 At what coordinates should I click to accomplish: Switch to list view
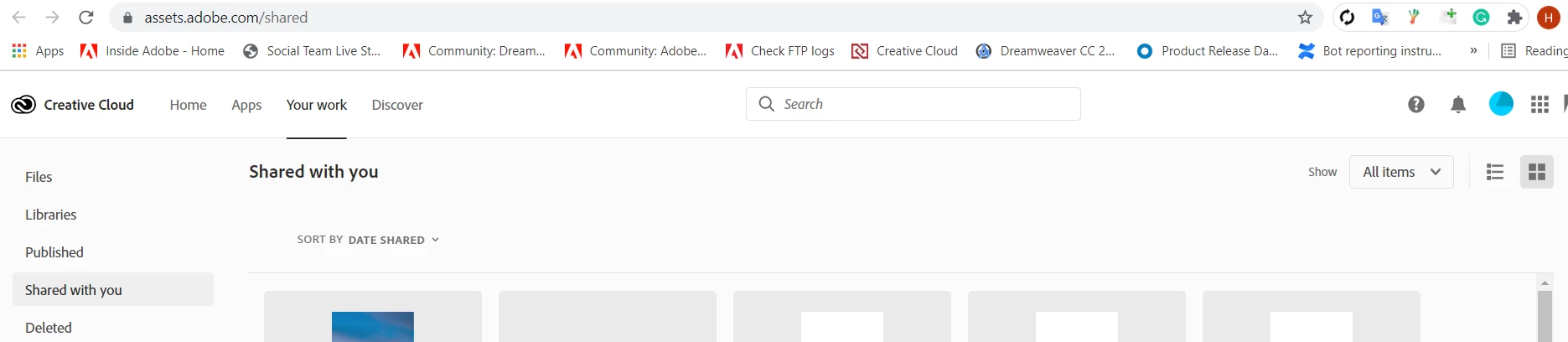(x=1495, y=172)
